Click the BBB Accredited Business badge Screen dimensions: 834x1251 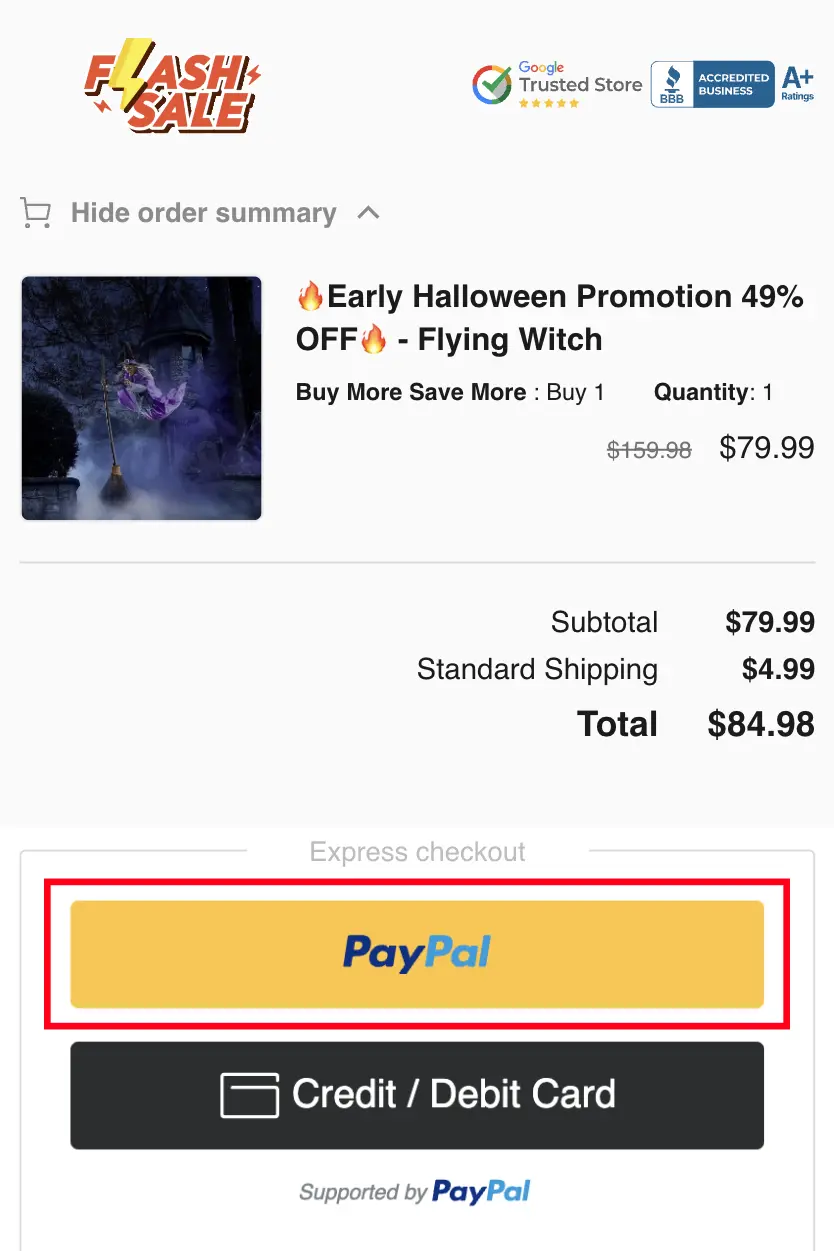point(712,84)
